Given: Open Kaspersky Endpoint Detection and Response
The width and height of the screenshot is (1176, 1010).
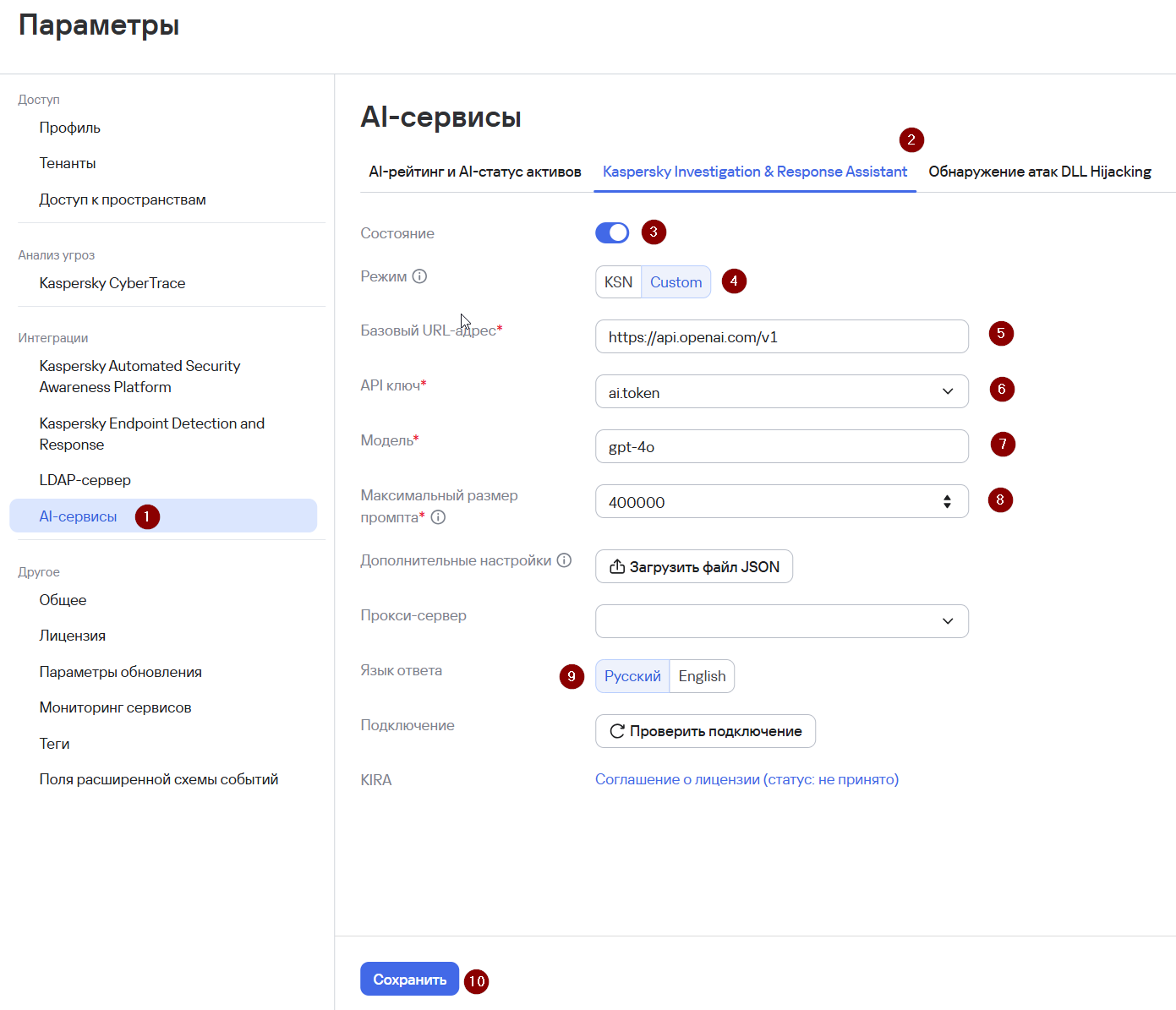Looking at the screenshot, I should [x=152, y=434].
